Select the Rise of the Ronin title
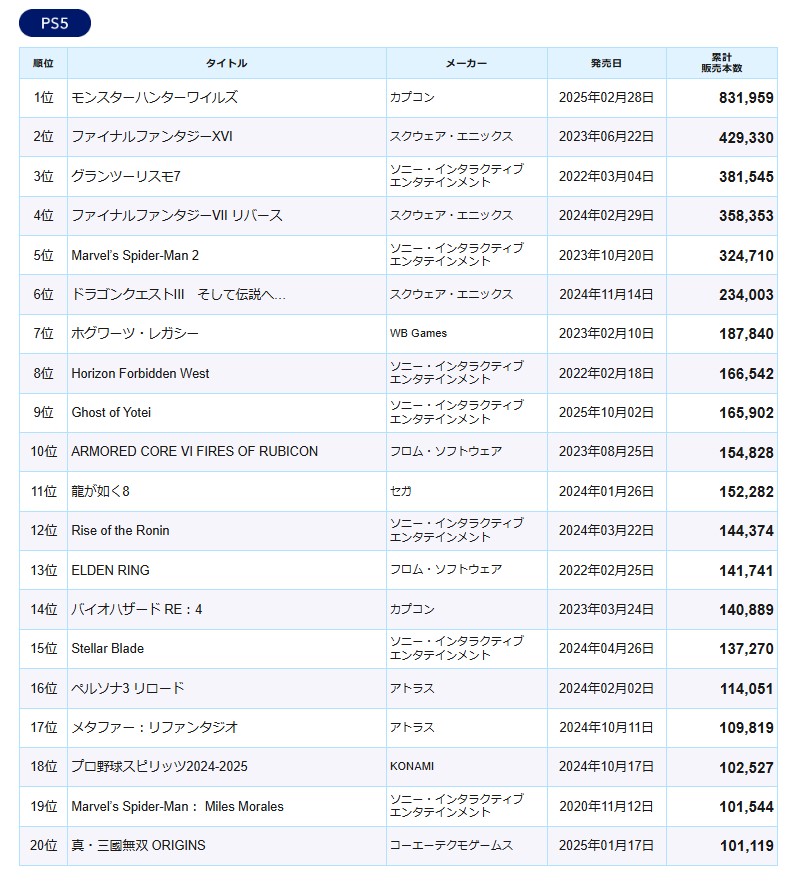The image size is (805, 888). (120, 530)
